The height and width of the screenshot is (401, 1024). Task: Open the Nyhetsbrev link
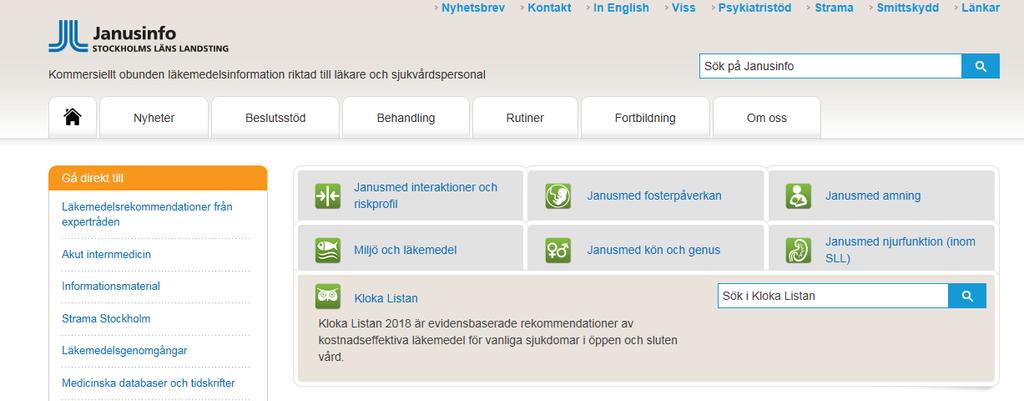pos(473,8)
